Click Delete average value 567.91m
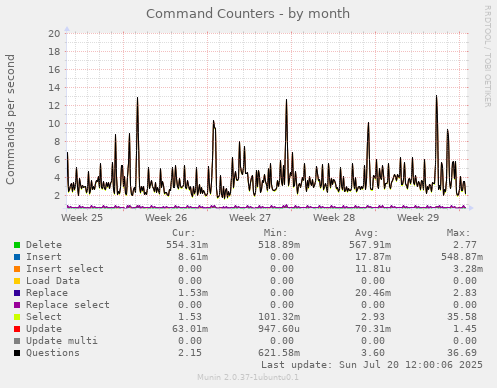This screenshot has height=388, width=497. [370, 245]
